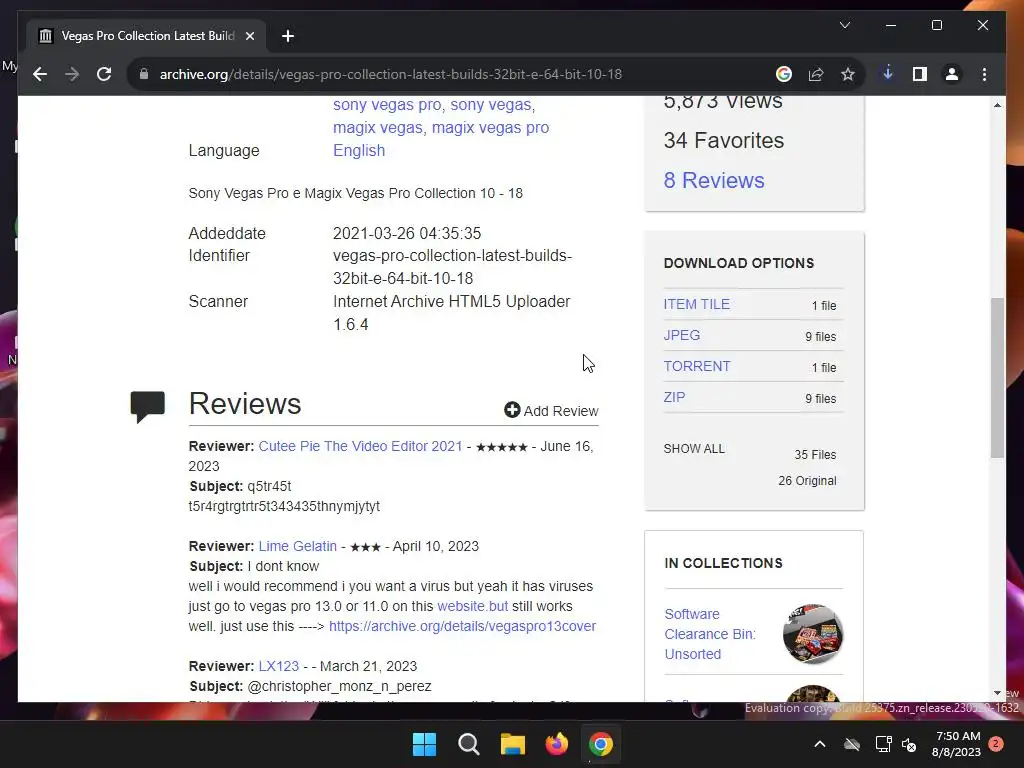This screenshot has height=768, width=1024.
Task: Click the Chrome taskbar icon
Action: coord(601,744)
